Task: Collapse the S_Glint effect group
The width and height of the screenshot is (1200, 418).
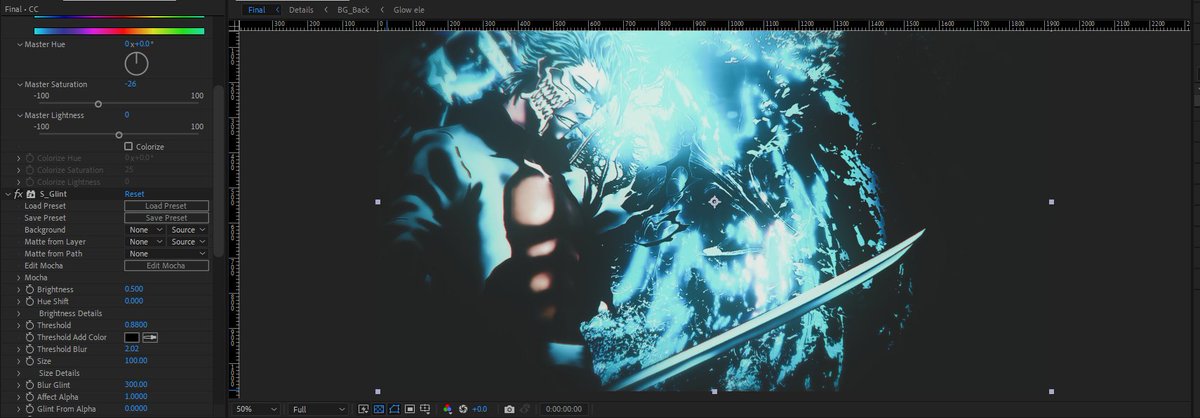Action: point(8,193)
